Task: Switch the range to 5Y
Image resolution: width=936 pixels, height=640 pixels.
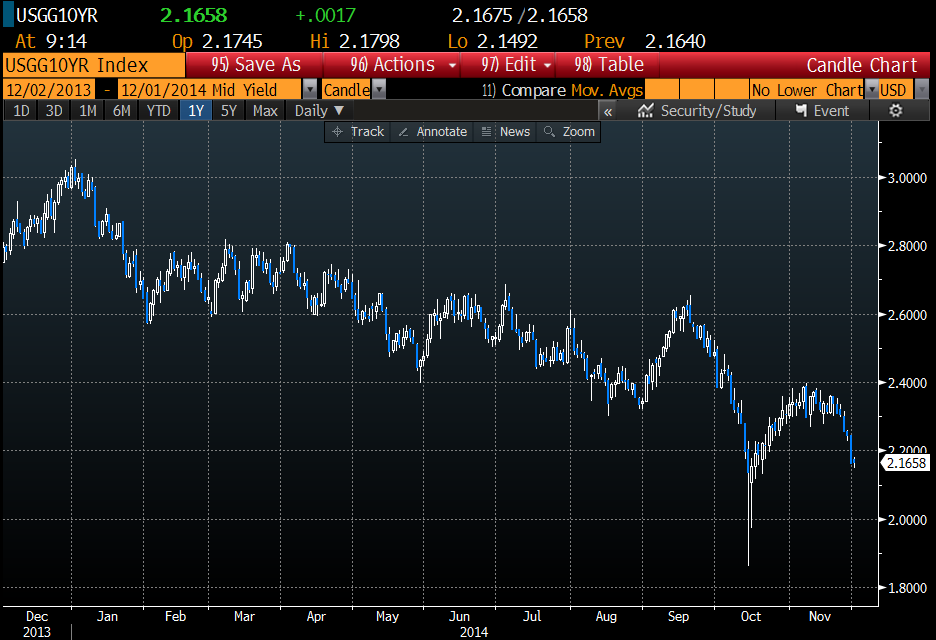Action: point(229,111)
